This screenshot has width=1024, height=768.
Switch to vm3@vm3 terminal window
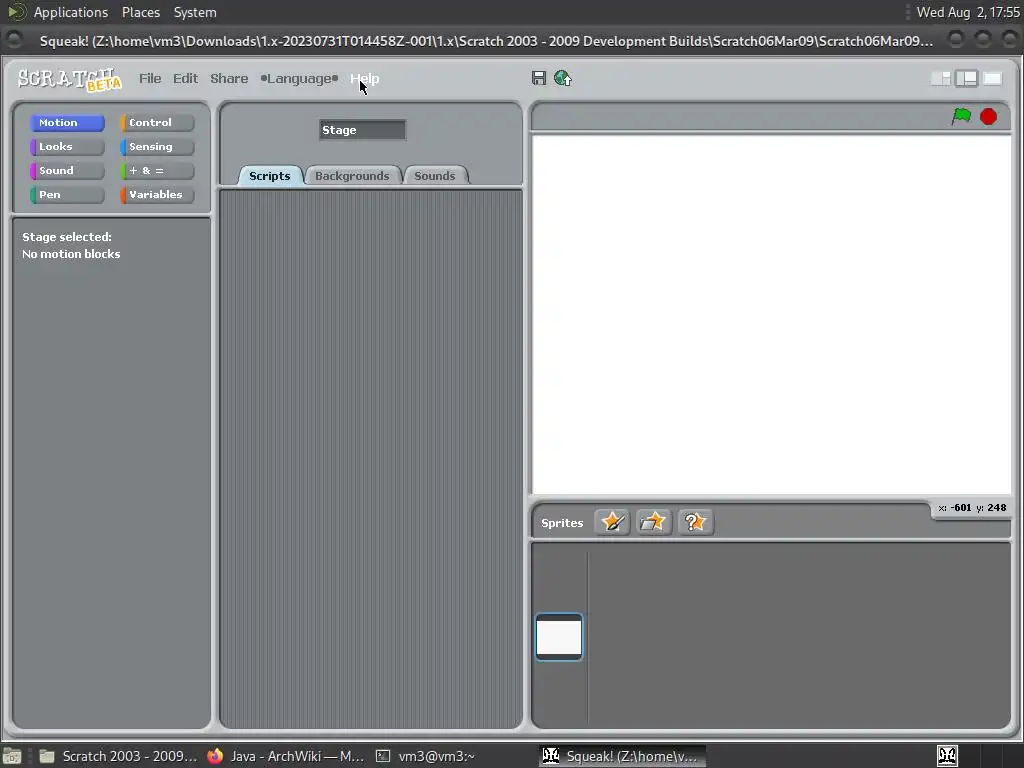point(425,756)
